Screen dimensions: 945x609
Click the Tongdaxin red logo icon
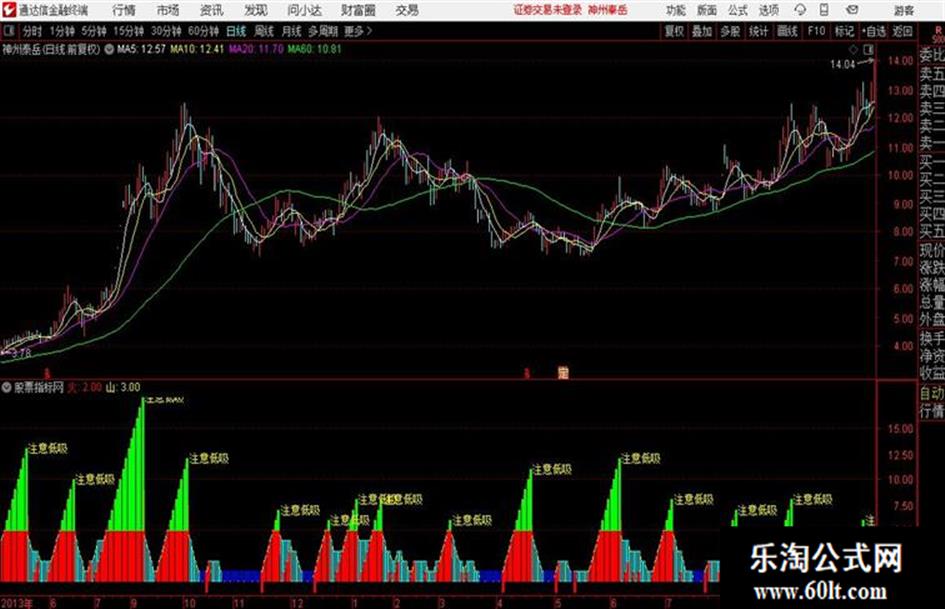pyautogui.click(x=8, y=10)
